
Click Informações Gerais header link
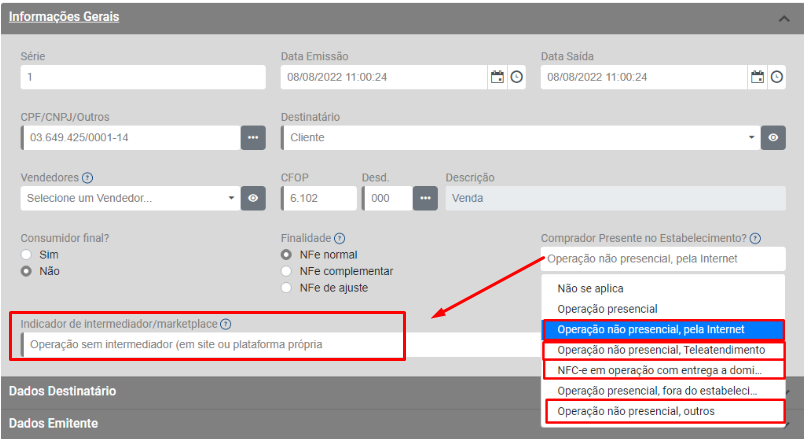(64, 17)
